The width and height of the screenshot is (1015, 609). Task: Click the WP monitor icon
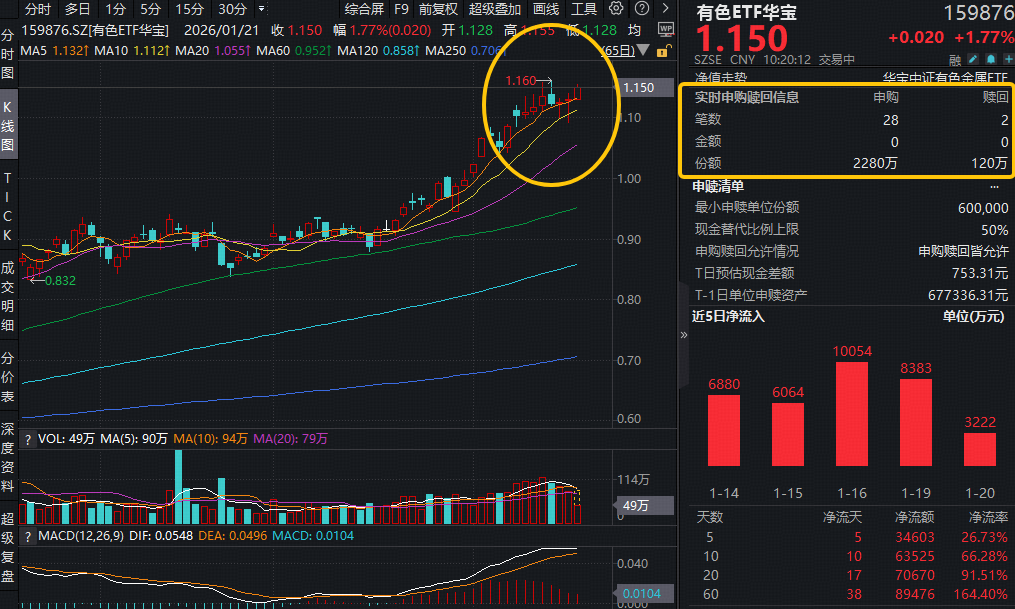coord(665,29)
